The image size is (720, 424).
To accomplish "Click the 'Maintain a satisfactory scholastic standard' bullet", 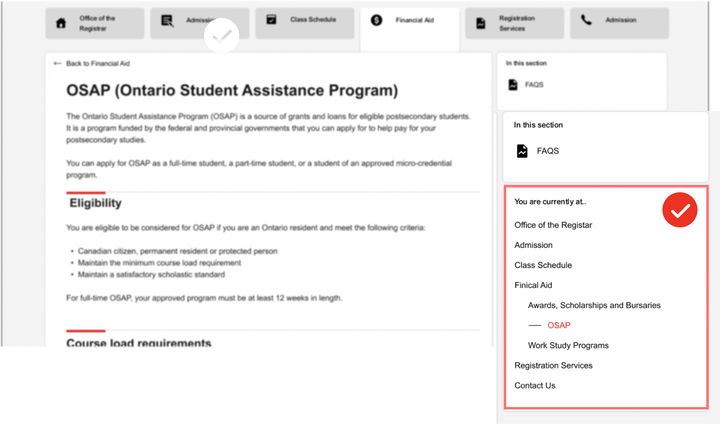I will (151, 275).
